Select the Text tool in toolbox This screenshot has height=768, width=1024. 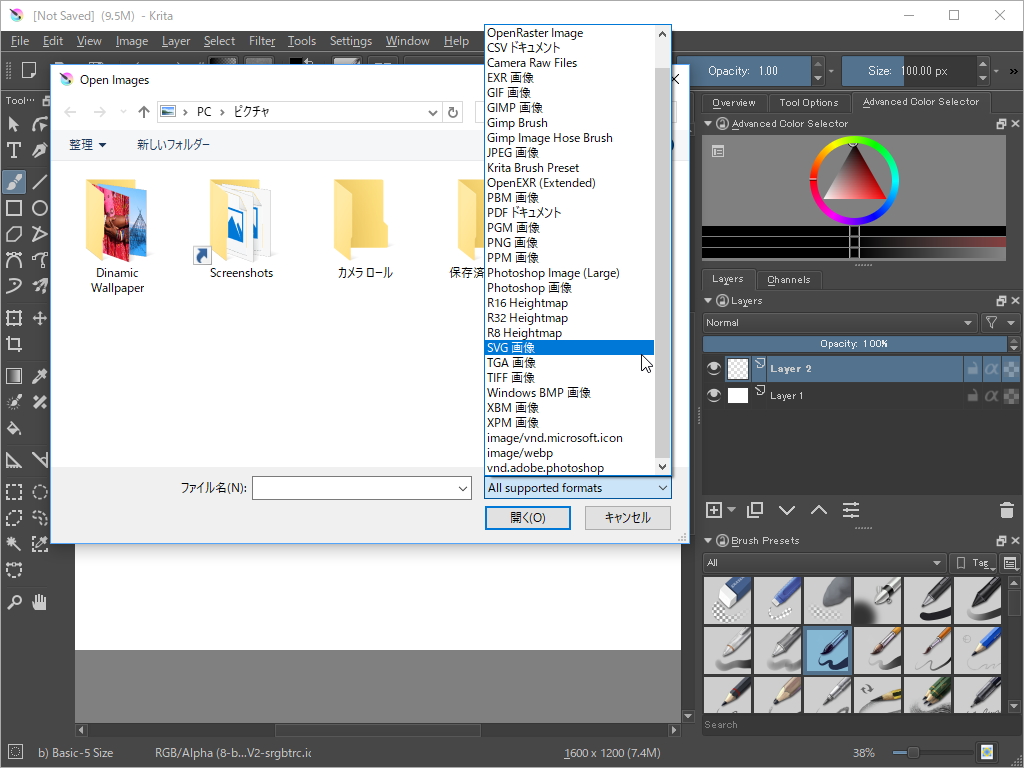pos(14,150)
